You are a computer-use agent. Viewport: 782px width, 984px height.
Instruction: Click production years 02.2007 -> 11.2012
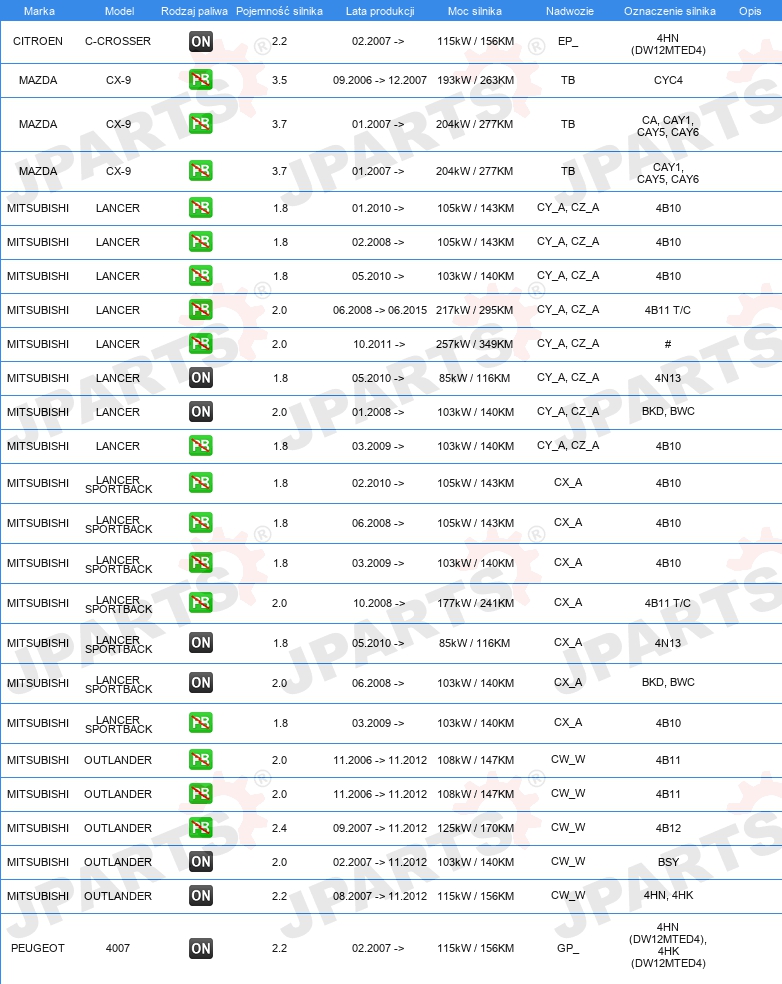[380, 862]
